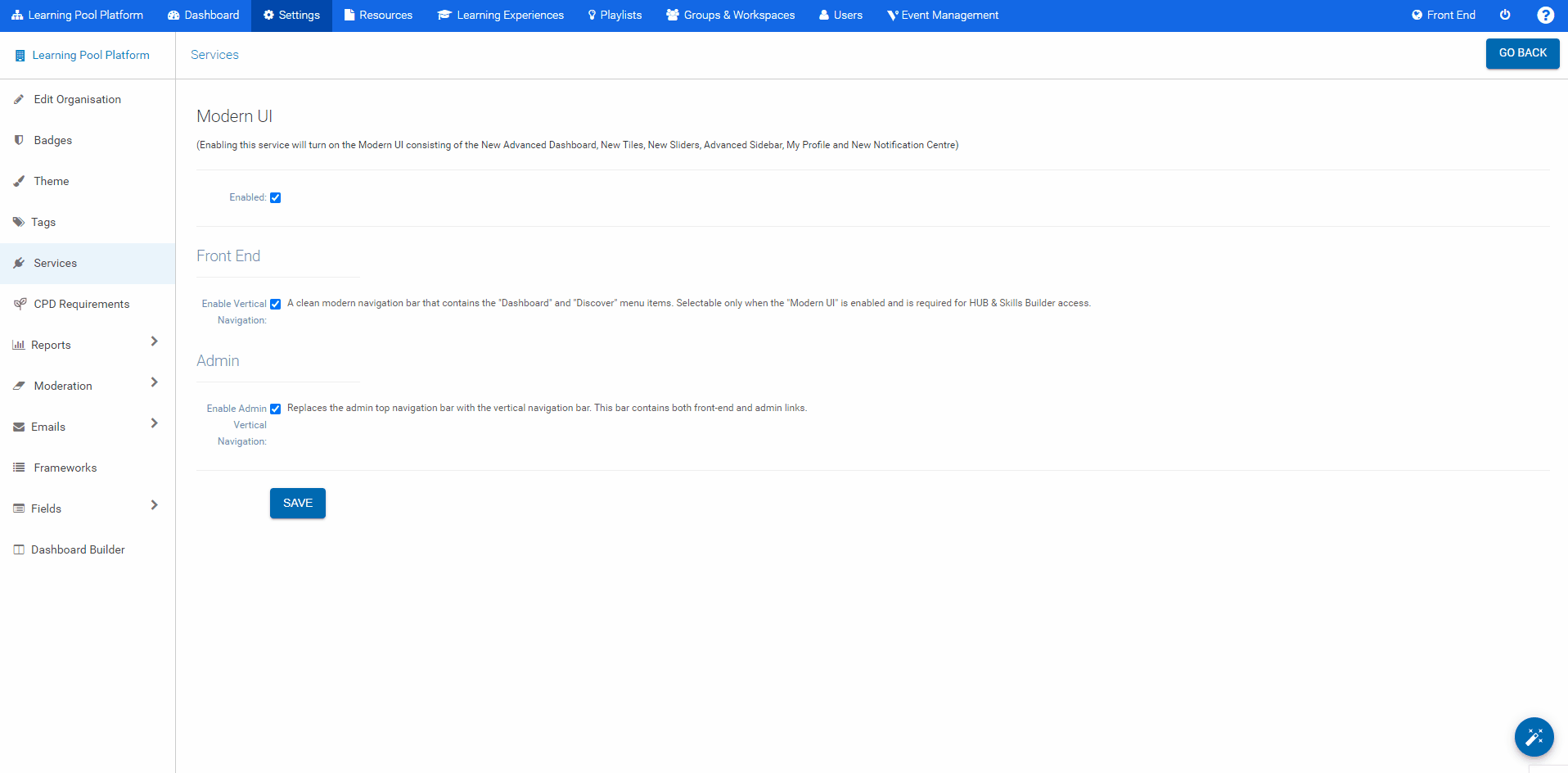The width and height of the screenshot is (1568, 773).
Task: Click the SAVE button
Action: [x=297, y=503]
